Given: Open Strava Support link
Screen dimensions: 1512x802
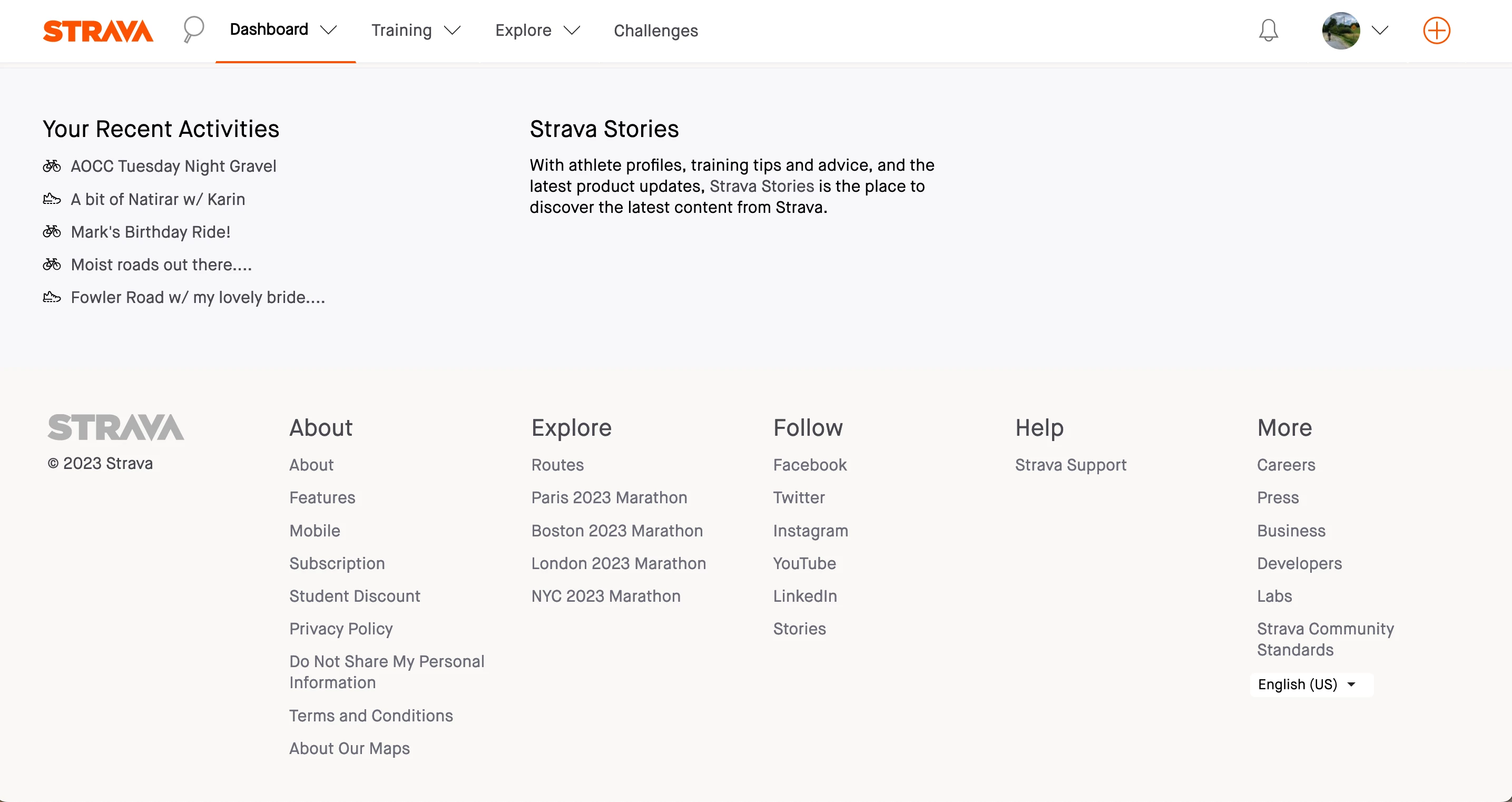Looking at the screenshot, I should point(1071,465).
